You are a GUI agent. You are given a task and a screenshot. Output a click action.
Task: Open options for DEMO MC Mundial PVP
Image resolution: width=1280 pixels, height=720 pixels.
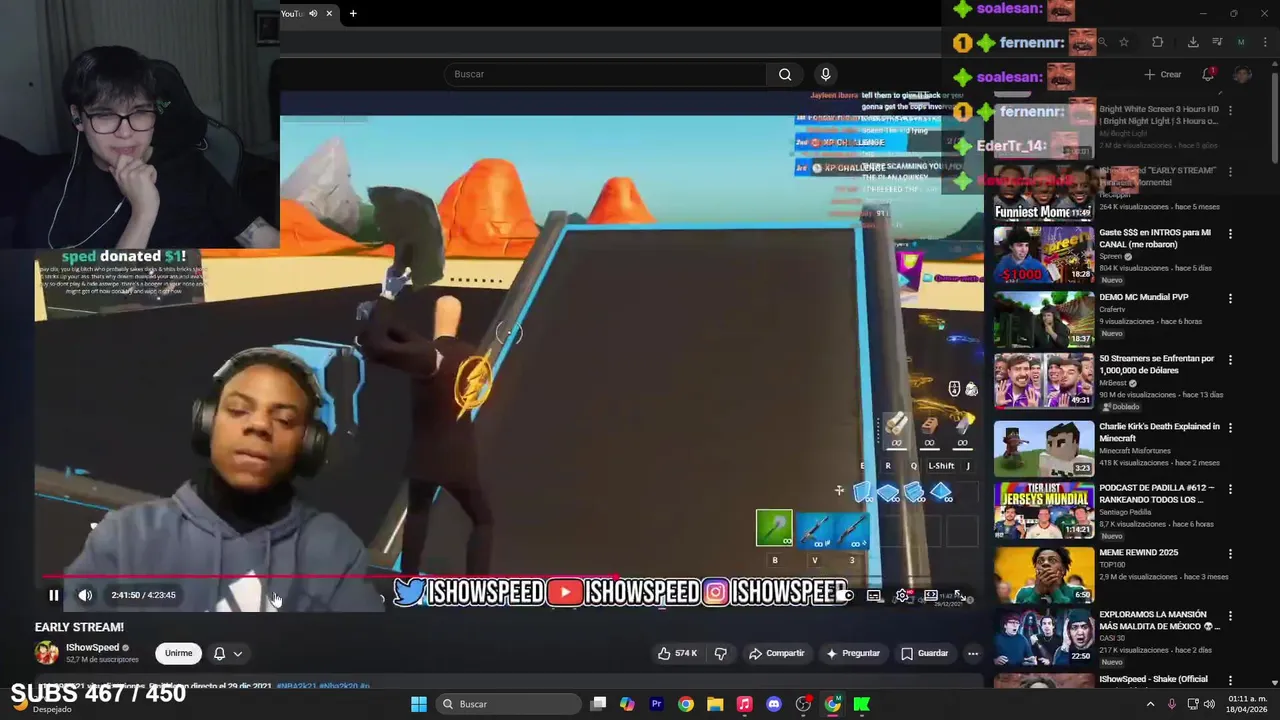(1231, 298)
